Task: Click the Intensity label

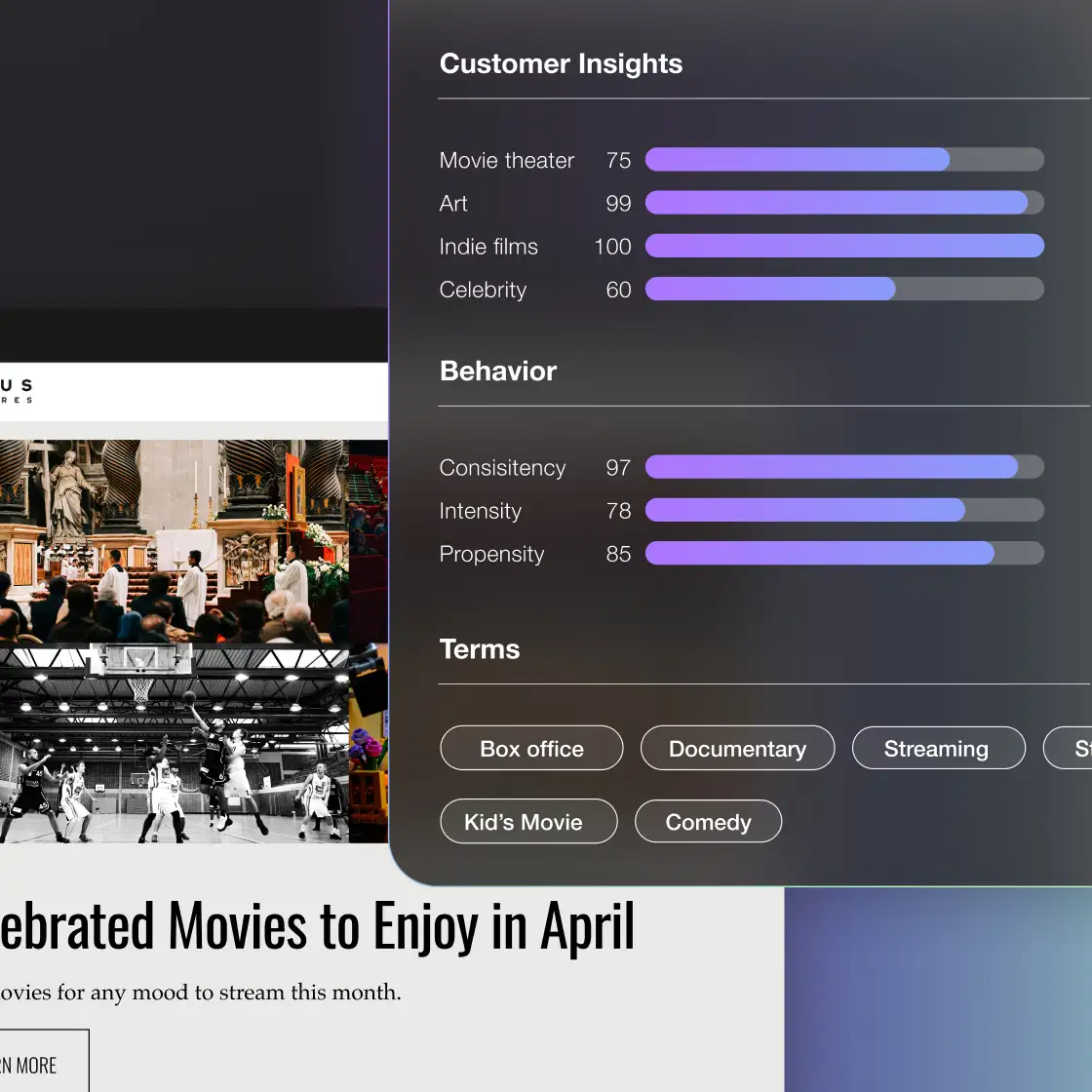Action: [480, 511]
